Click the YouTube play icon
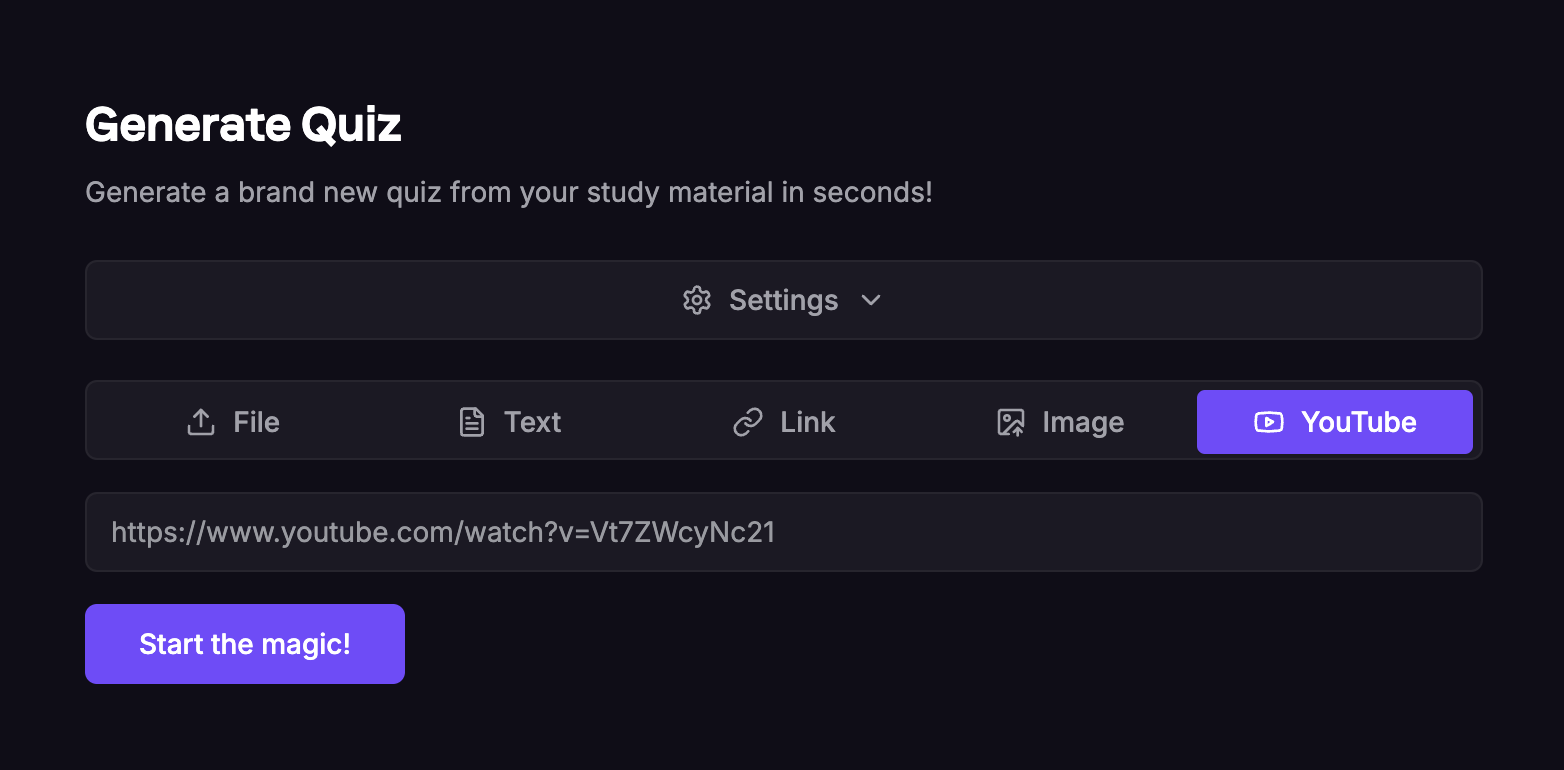This screenshot has height=770, width=1564. 1268,422
